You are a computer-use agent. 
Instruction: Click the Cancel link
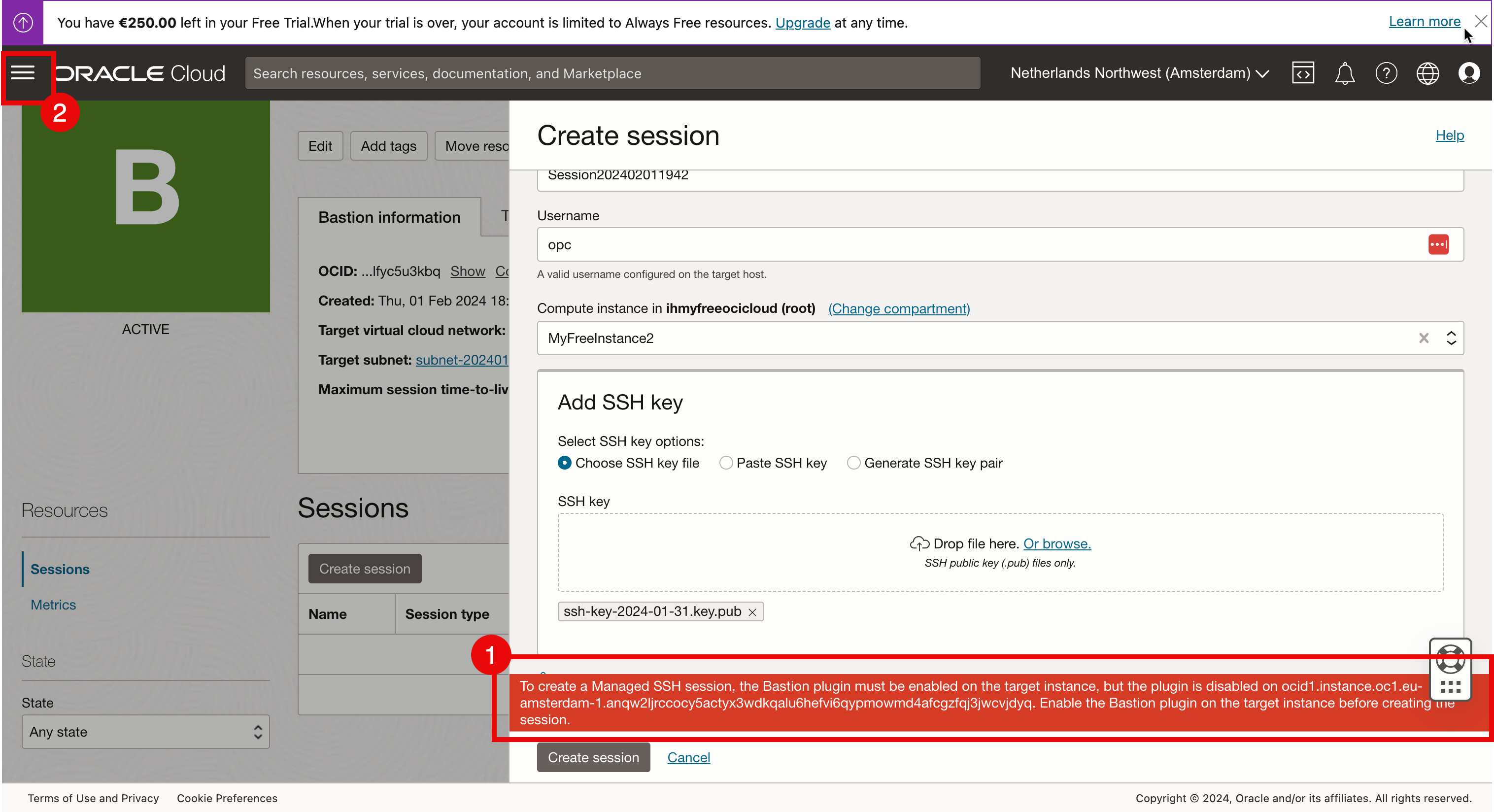pyautogui.click(x=688, y=757)
